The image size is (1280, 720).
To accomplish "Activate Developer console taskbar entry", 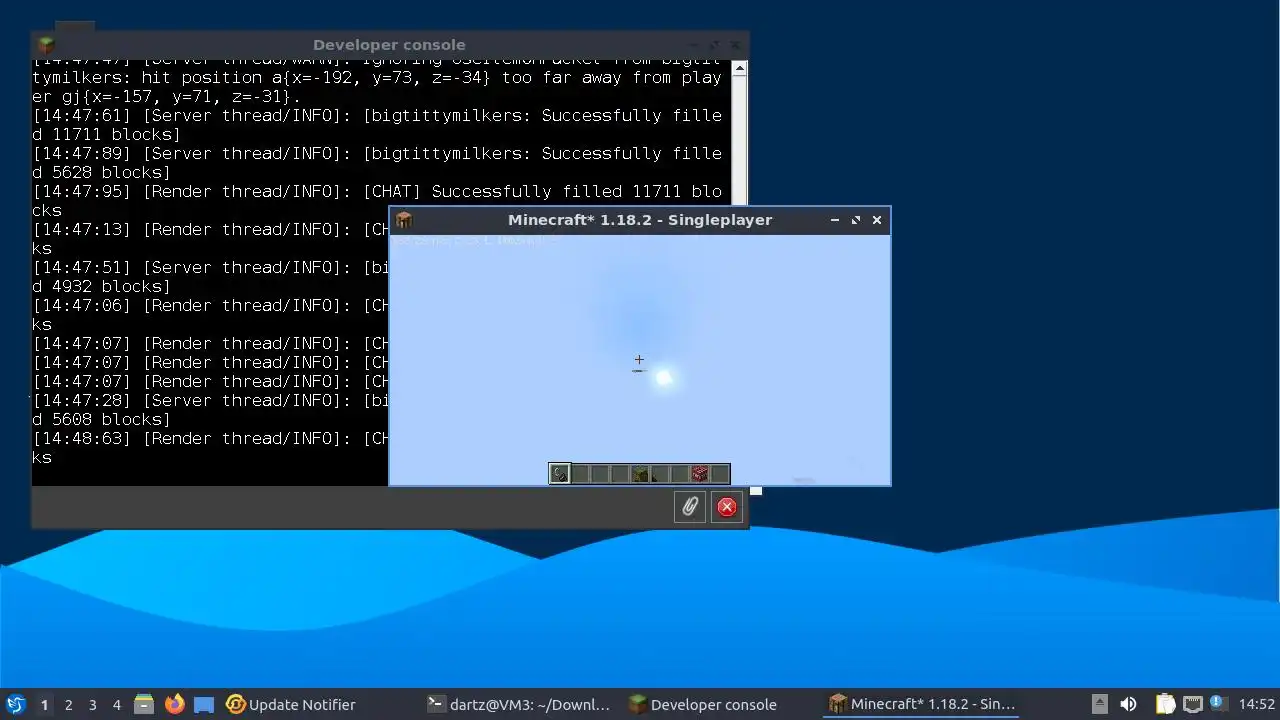I will [702, 704].
